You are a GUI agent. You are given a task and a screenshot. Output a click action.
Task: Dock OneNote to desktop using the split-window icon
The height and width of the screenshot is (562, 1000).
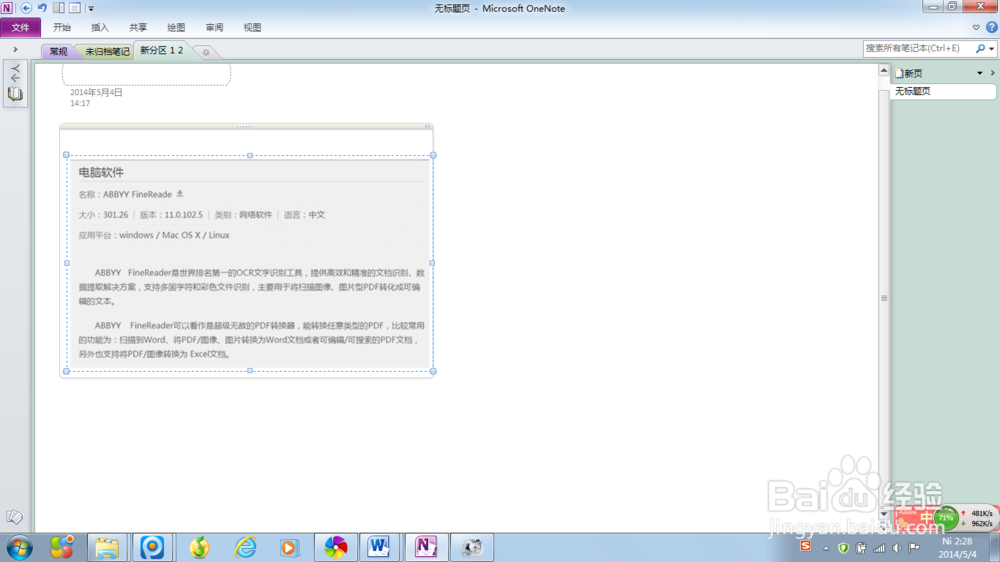(x=59, y=8)
